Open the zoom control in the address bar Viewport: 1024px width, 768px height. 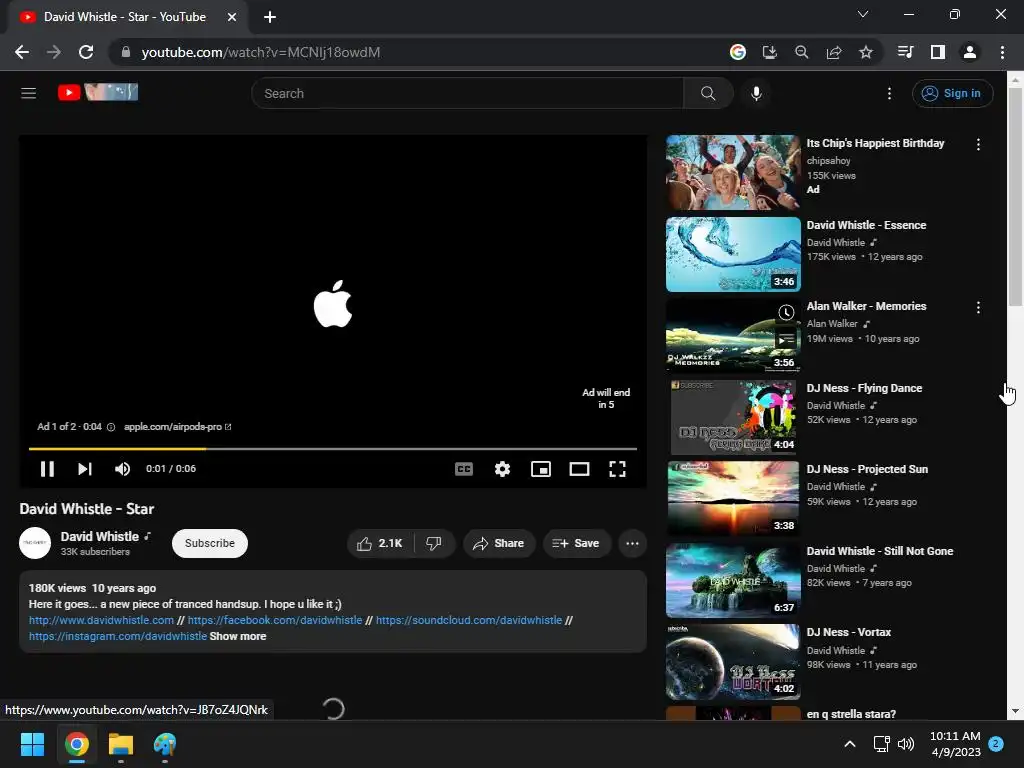point(801,52)
